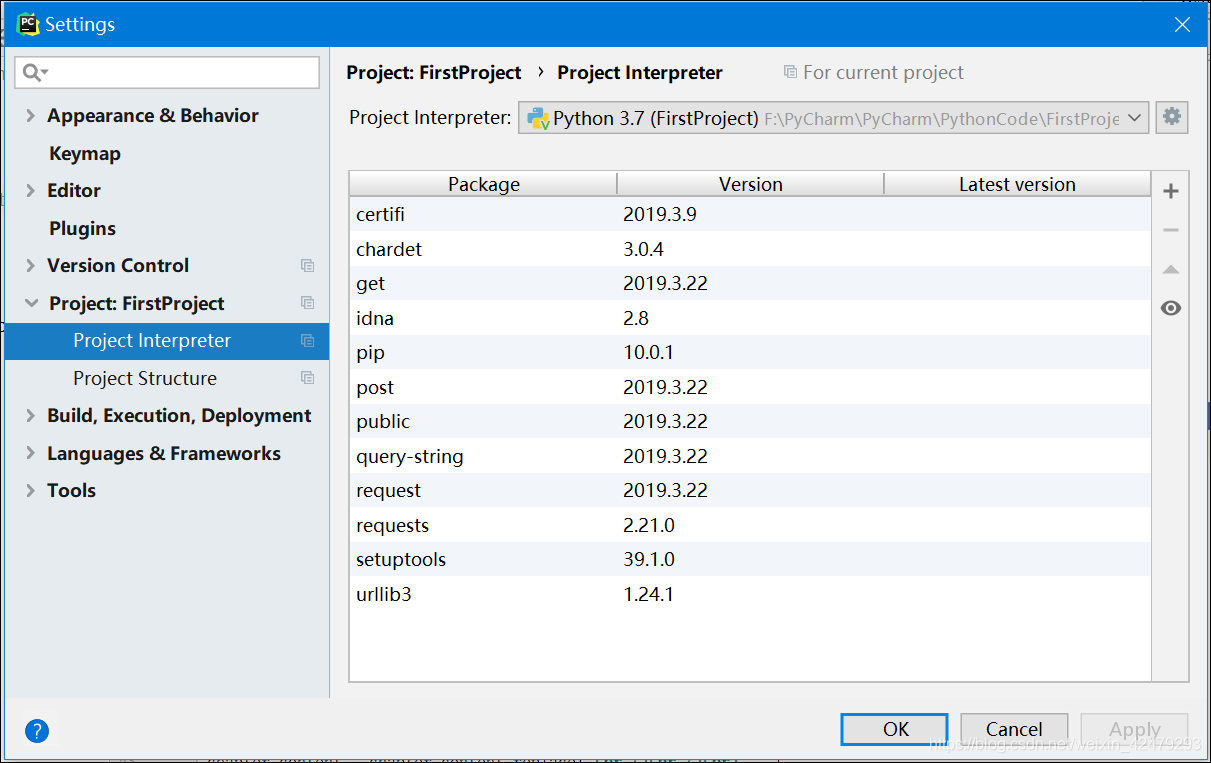Sort by the Version column header
The height and width of the screenshot is (763, 1211).
click(750, 184)
